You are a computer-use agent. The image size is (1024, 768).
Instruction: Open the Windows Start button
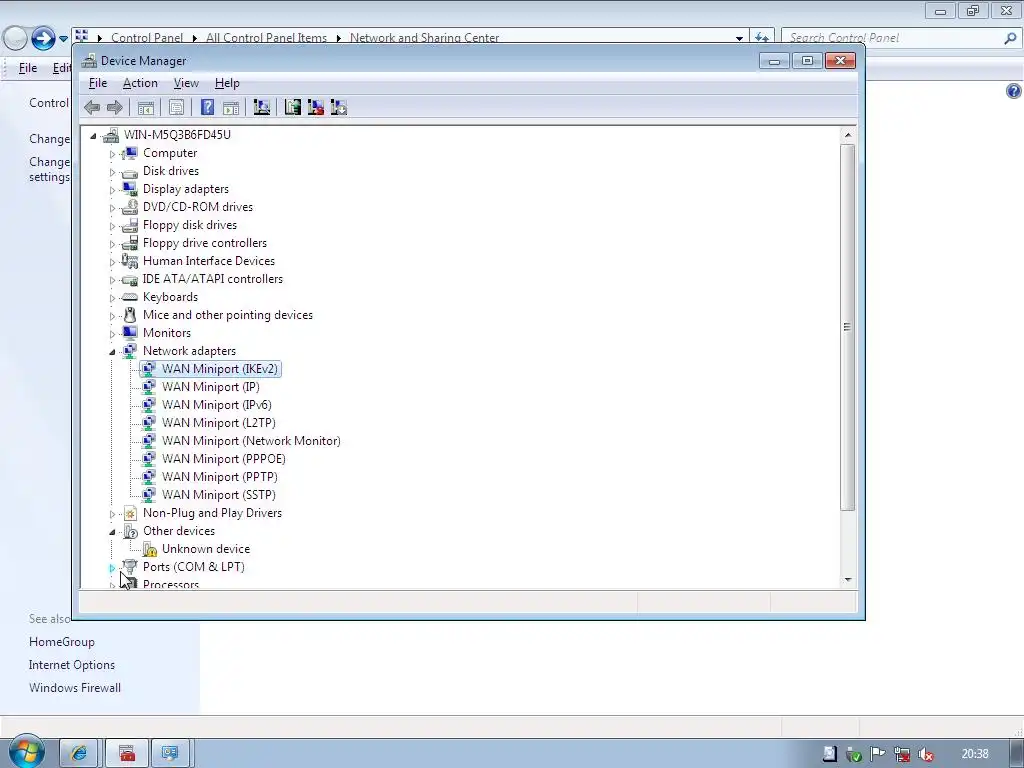pos(26,753)
